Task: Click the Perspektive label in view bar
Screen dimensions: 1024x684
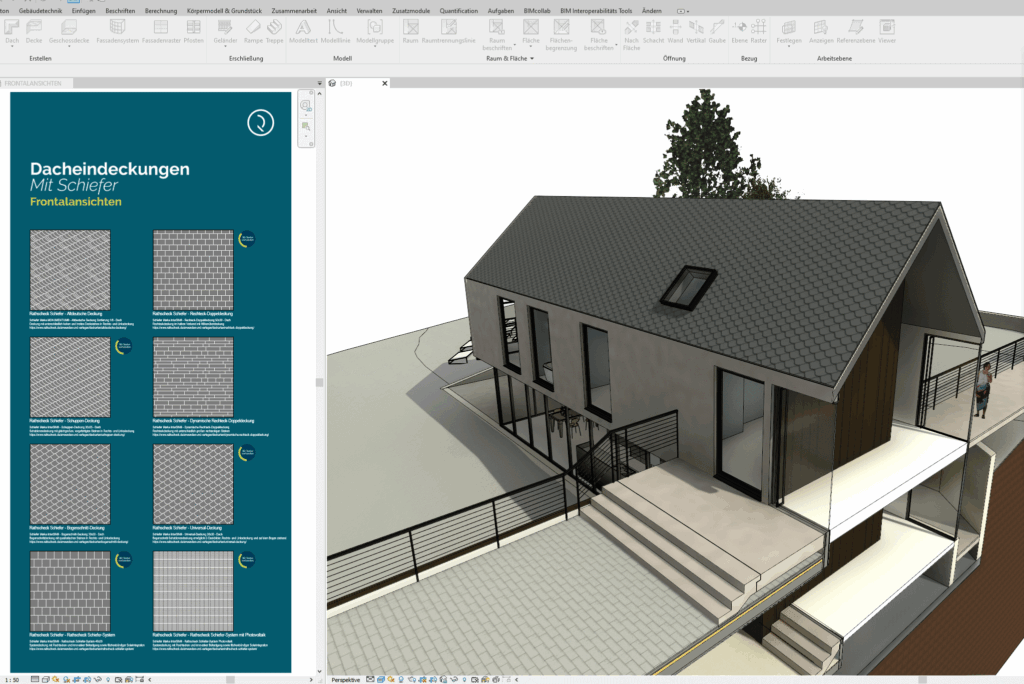Action: 345,679
